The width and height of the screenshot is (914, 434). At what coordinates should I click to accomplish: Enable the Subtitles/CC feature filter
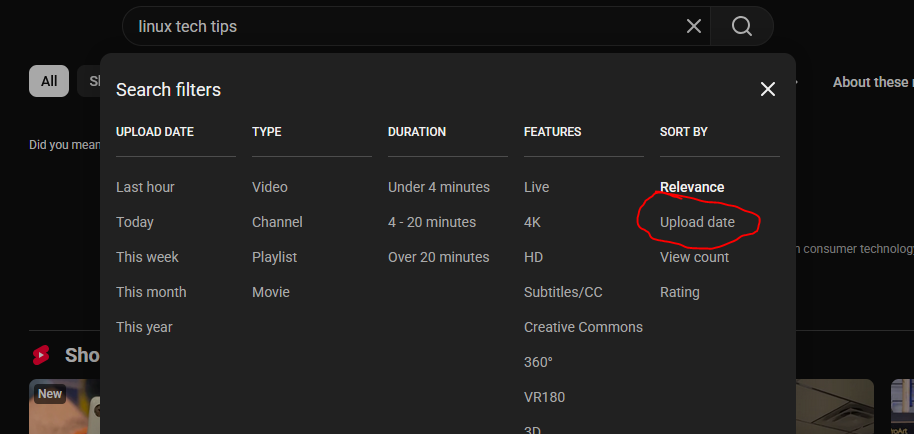[x=563, y=292]
